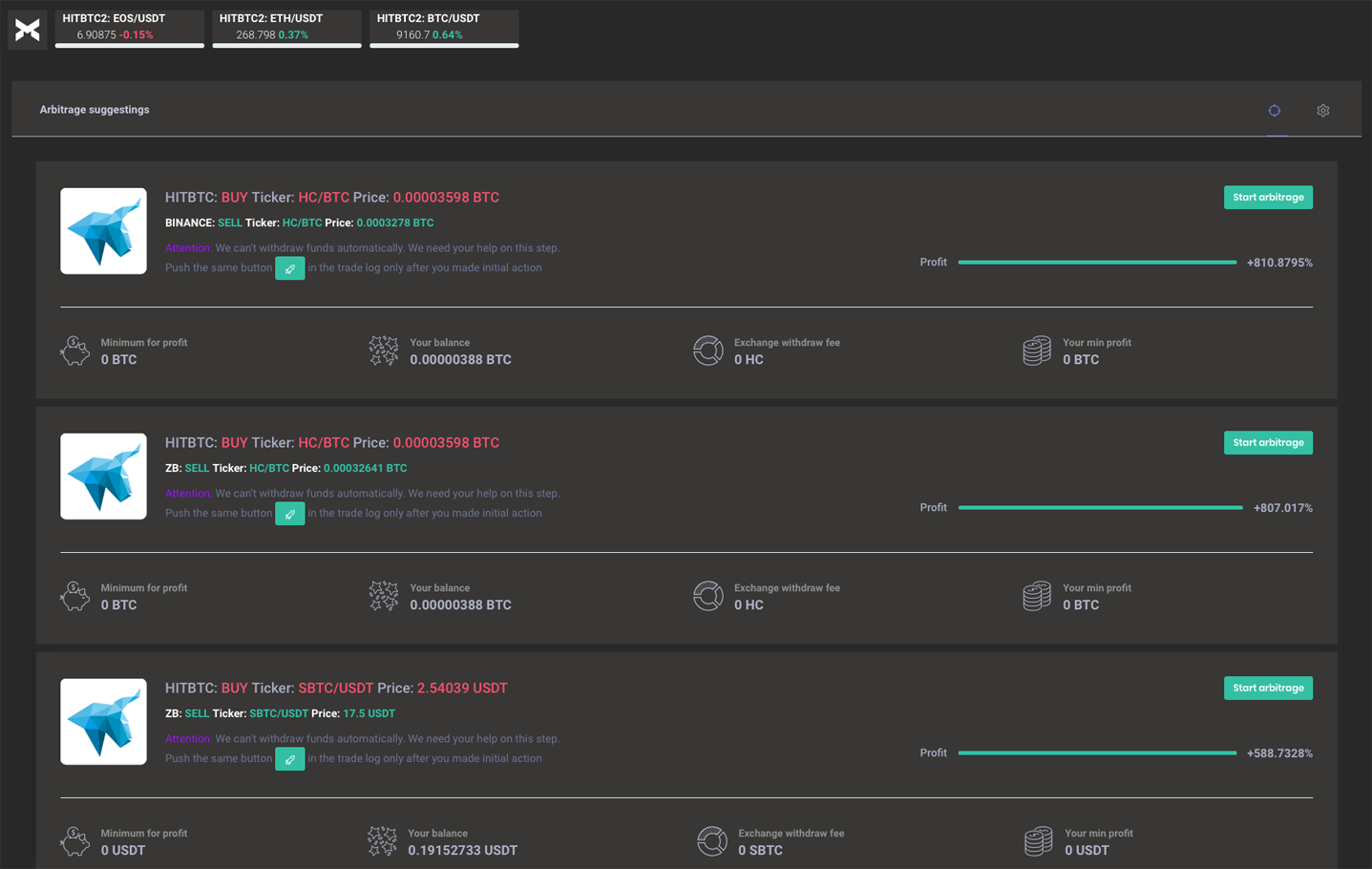Click coin stack icon in SBTC/USDT card

point(1039,841)
